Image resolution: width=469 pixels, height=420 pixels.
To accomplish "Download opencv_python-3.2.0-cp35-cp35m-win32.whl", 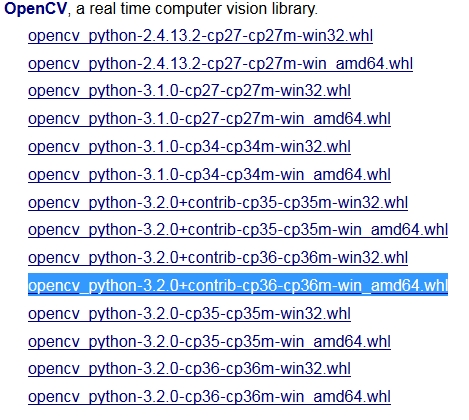I will tap(189, 314).
